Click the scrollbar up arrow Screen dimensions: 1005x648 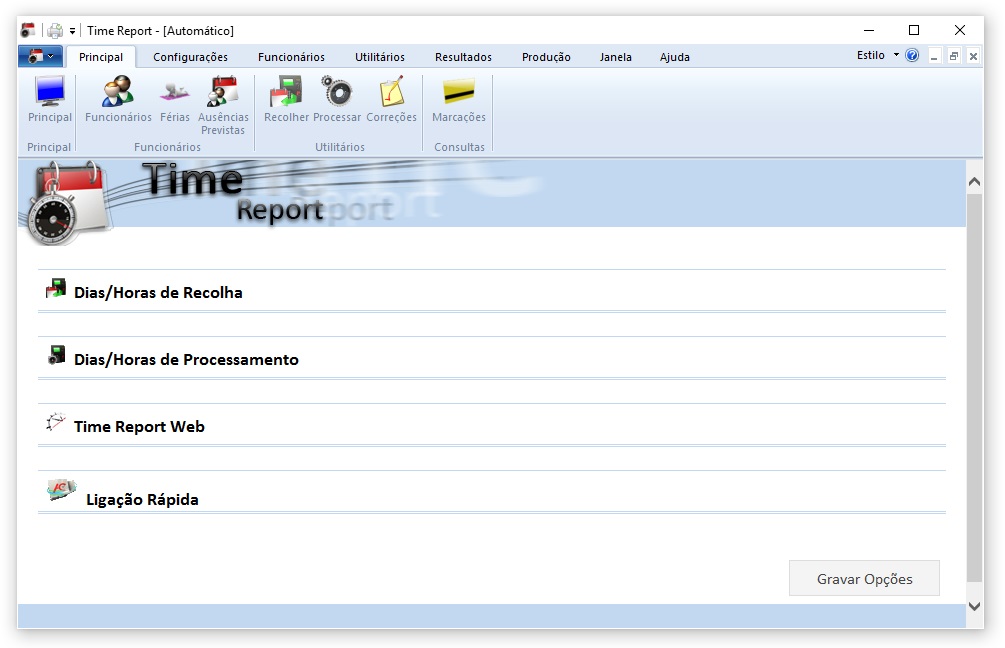pyautogui.click(x=974, y=182)
